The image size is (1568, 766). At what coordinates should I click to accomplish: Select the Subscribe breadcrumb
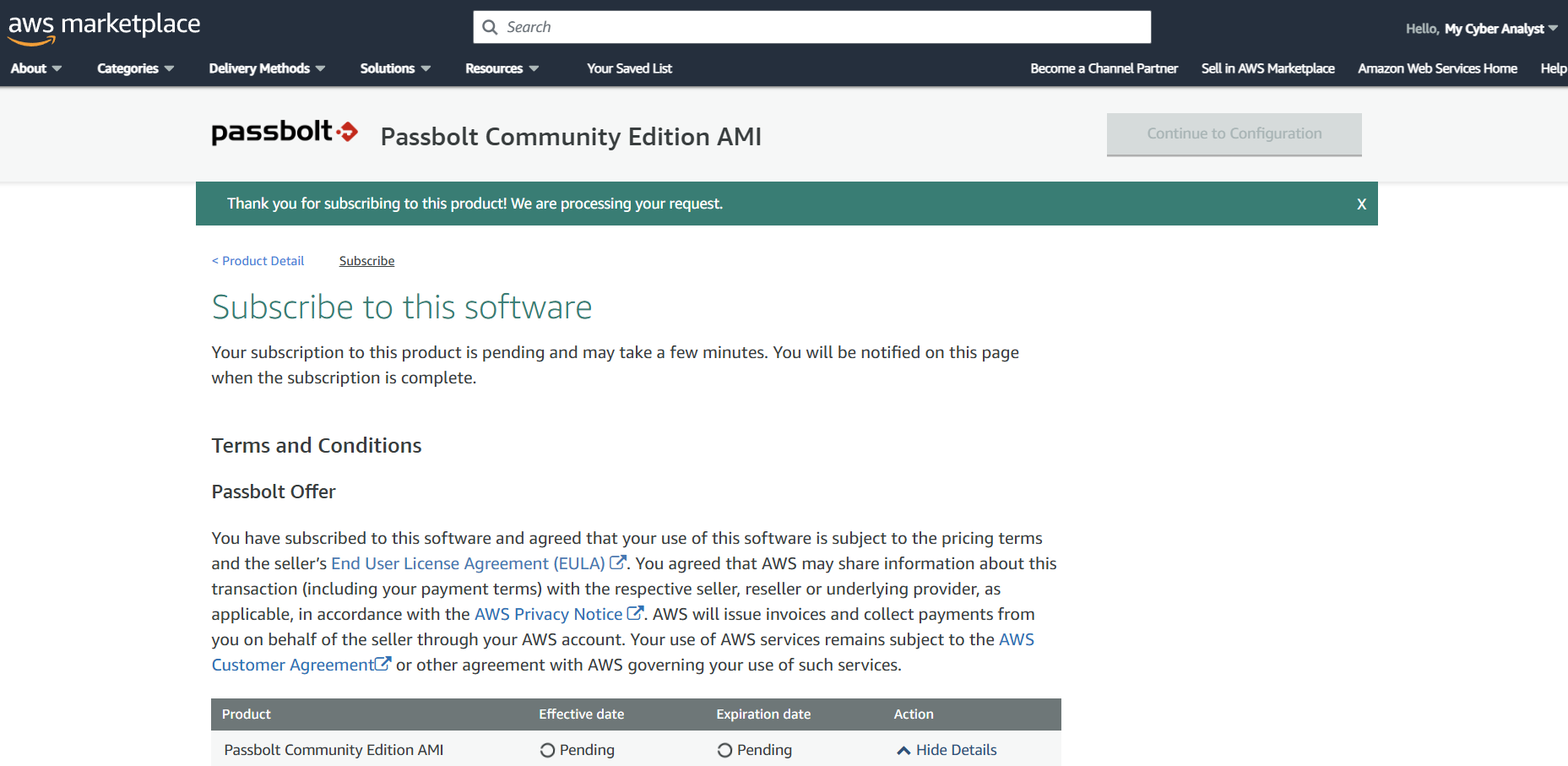coord(366,261)
